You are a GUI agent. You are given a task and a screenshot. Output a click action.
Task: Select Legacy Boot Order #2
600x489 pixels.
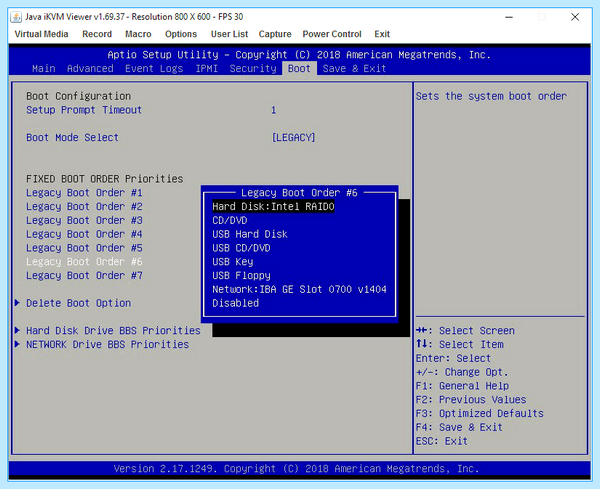(x=84, y=207)
